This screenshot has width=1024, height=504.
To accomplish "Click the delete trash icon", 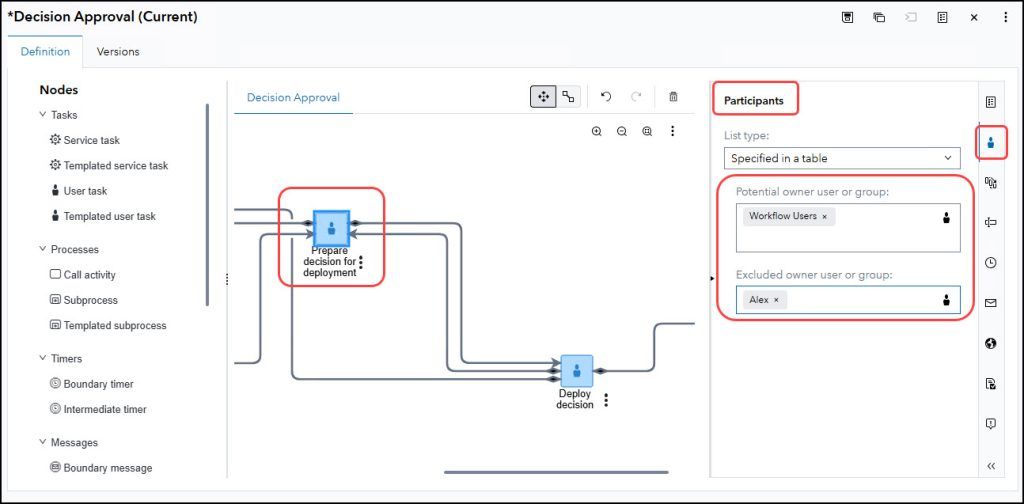I will (673, 97).
